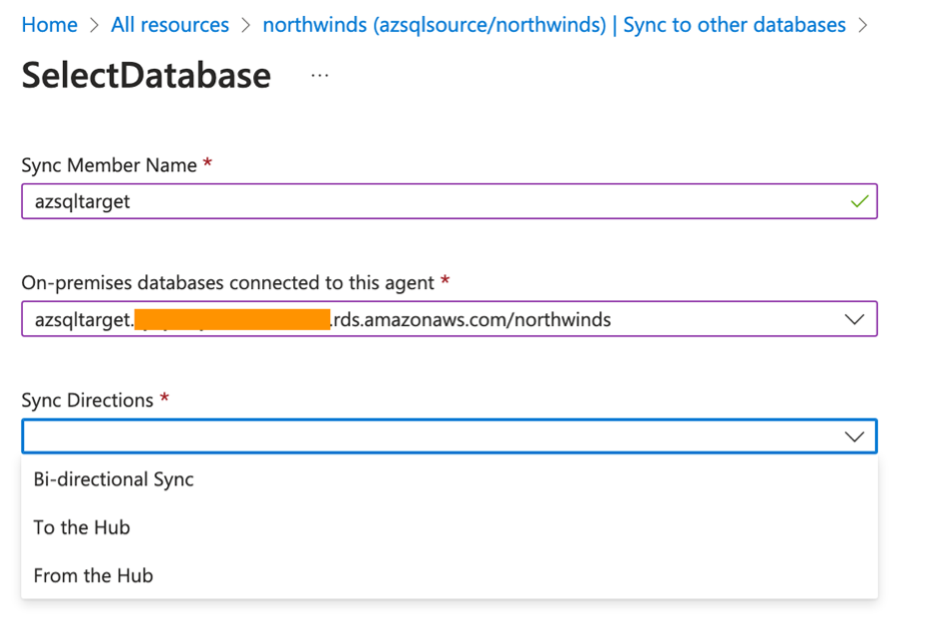Open the ellipsis menu beside SelectDatabase

point(319,76)
